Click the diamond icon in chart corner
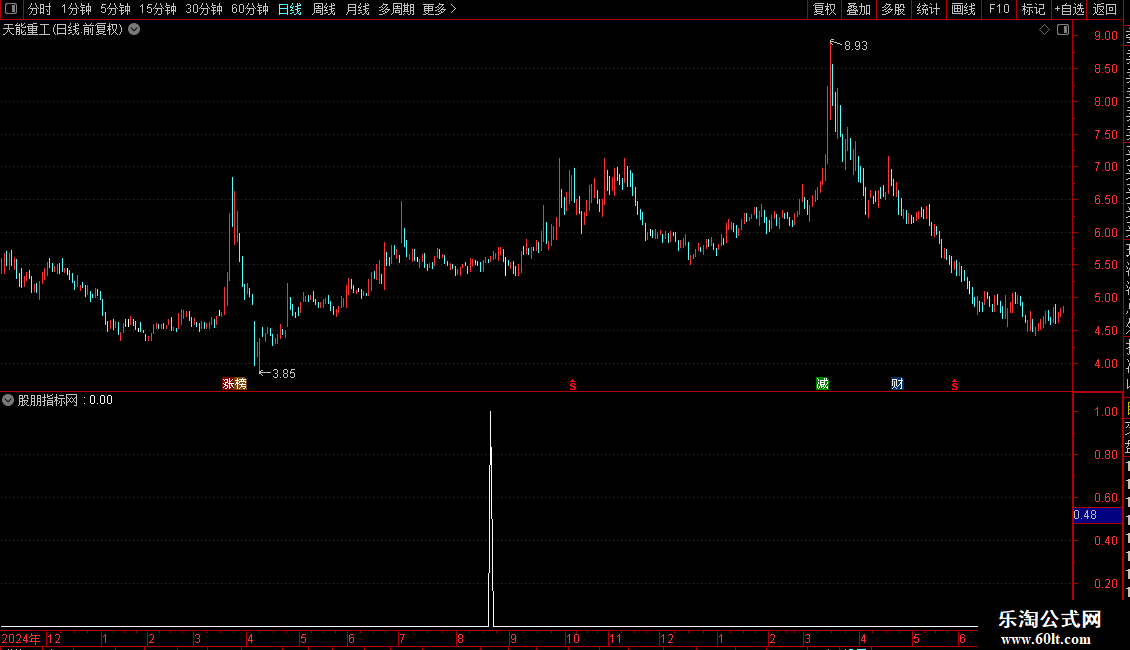This screenshot has width=1130, height=650. 1044,30
